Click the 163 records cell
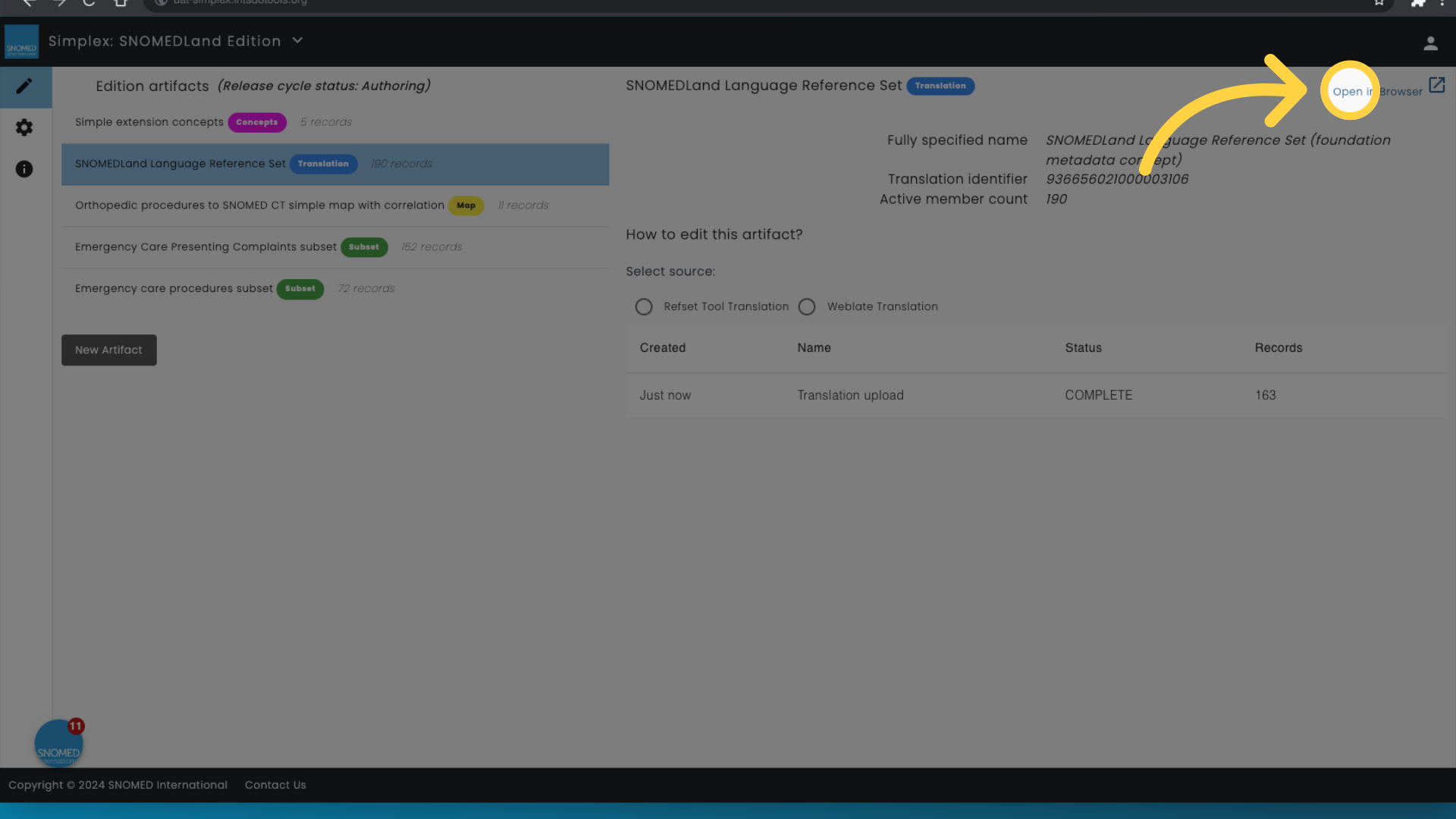Image resolution: width=1456 pixels, height=819 pixels. tap(1265, 395)
